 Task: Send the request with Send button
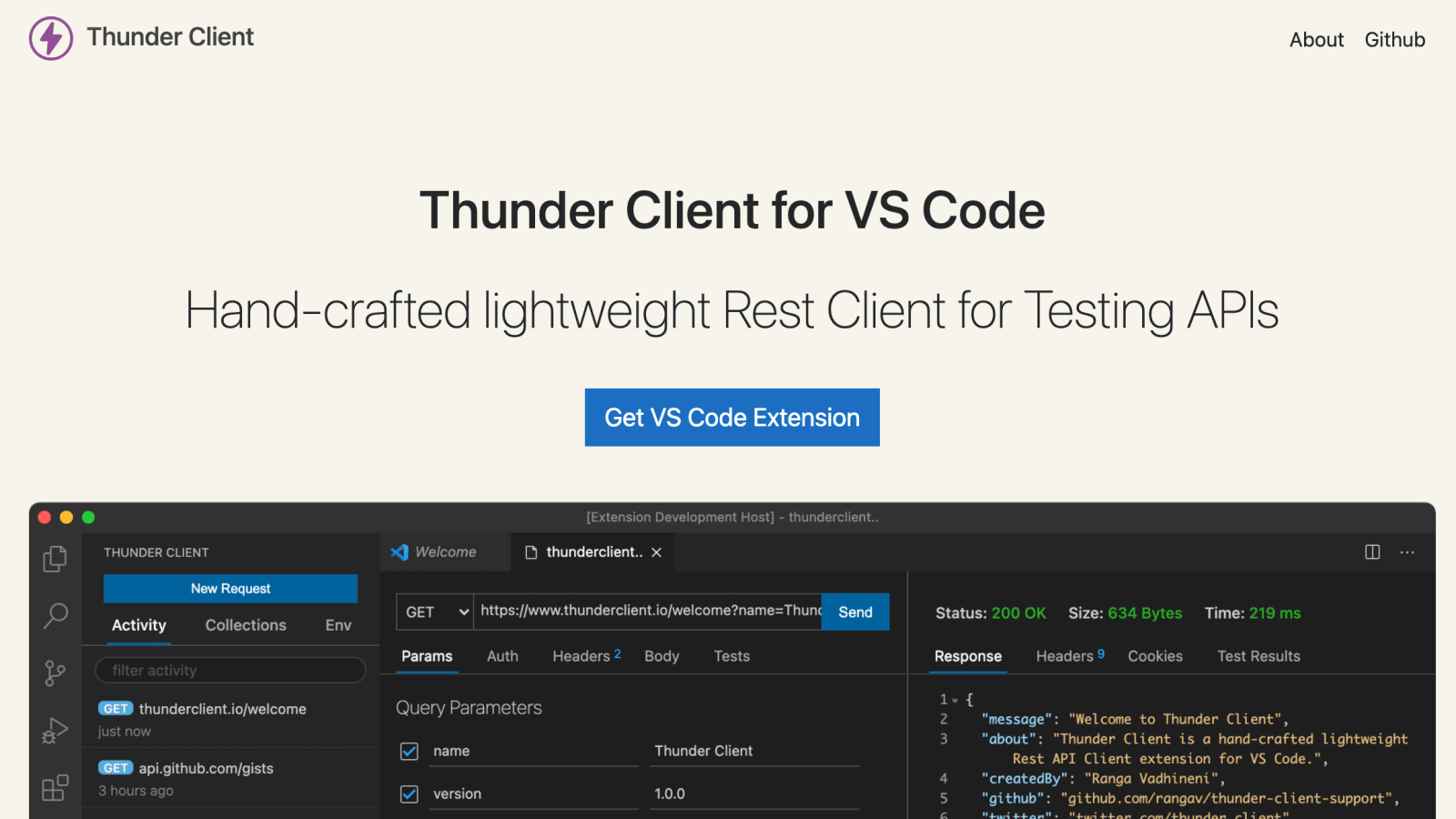click(x=855, y=612)
